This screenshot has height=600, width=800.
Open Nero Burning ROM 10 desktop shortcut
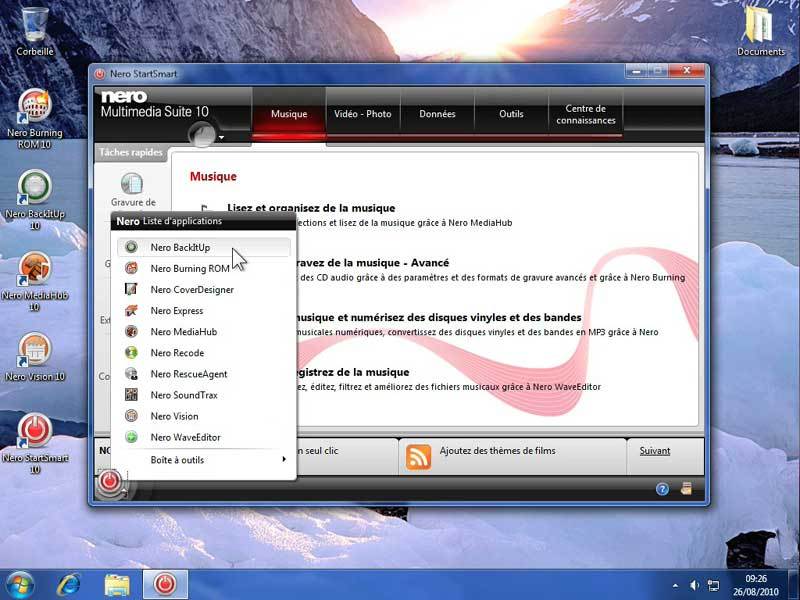[35, 119]
